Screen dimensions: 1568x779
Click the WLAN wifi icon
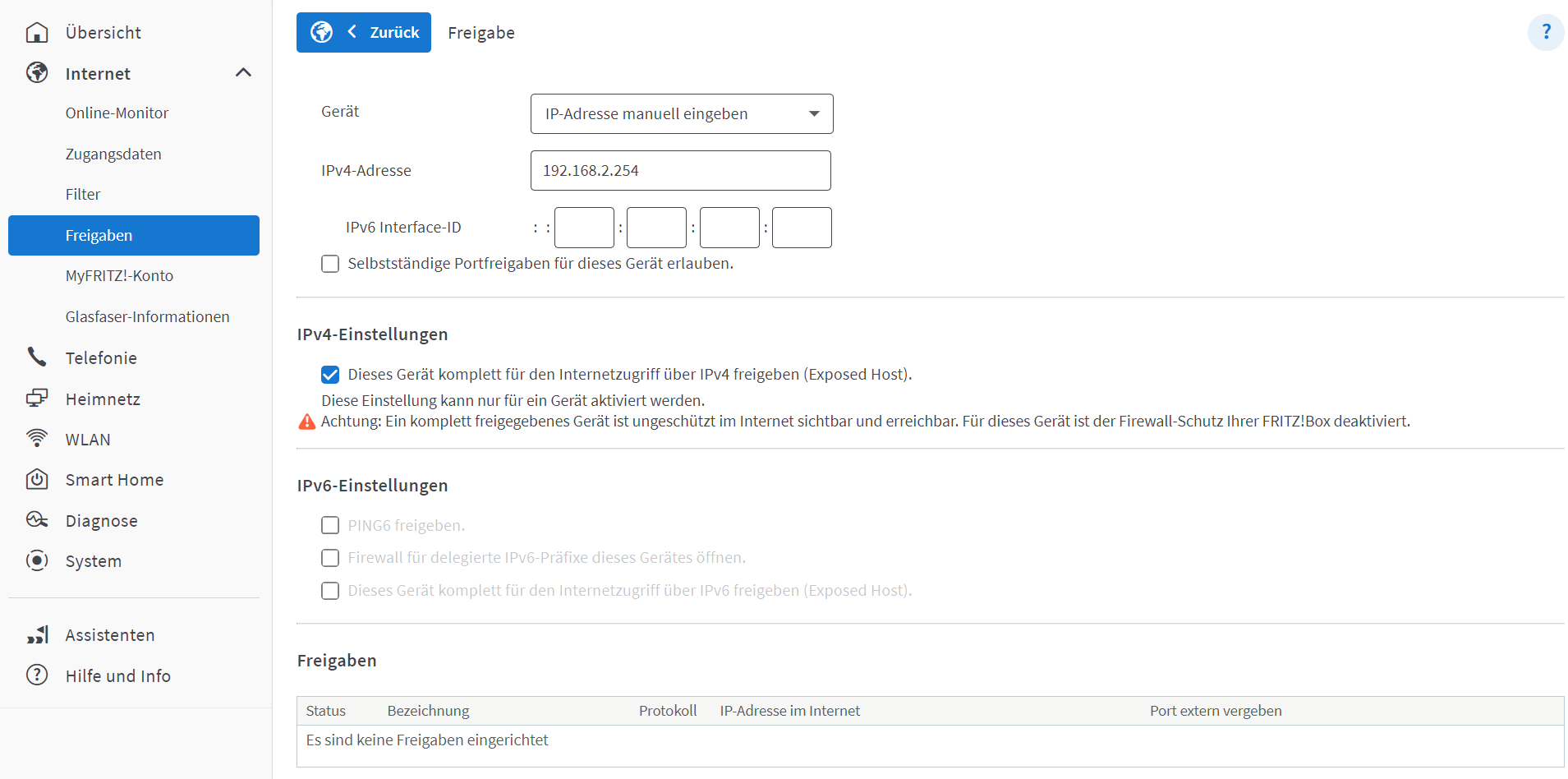tap(37, 438)
